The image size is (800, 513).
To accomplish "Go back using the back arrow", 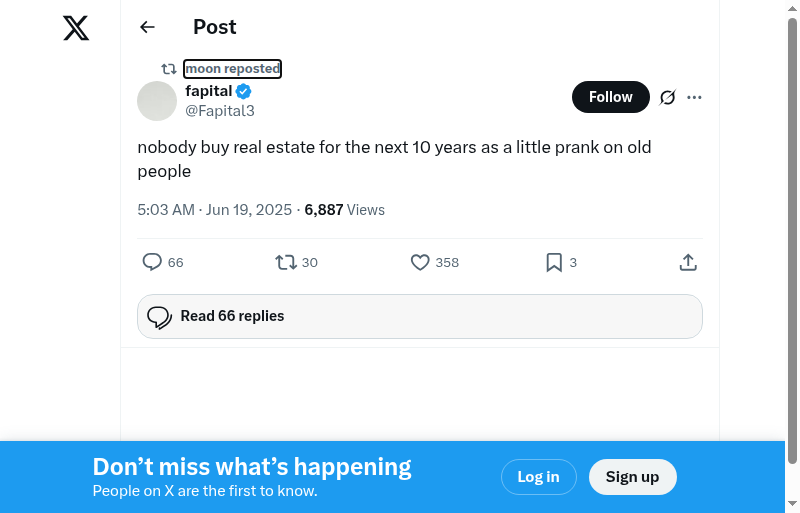I will [148, 27].
